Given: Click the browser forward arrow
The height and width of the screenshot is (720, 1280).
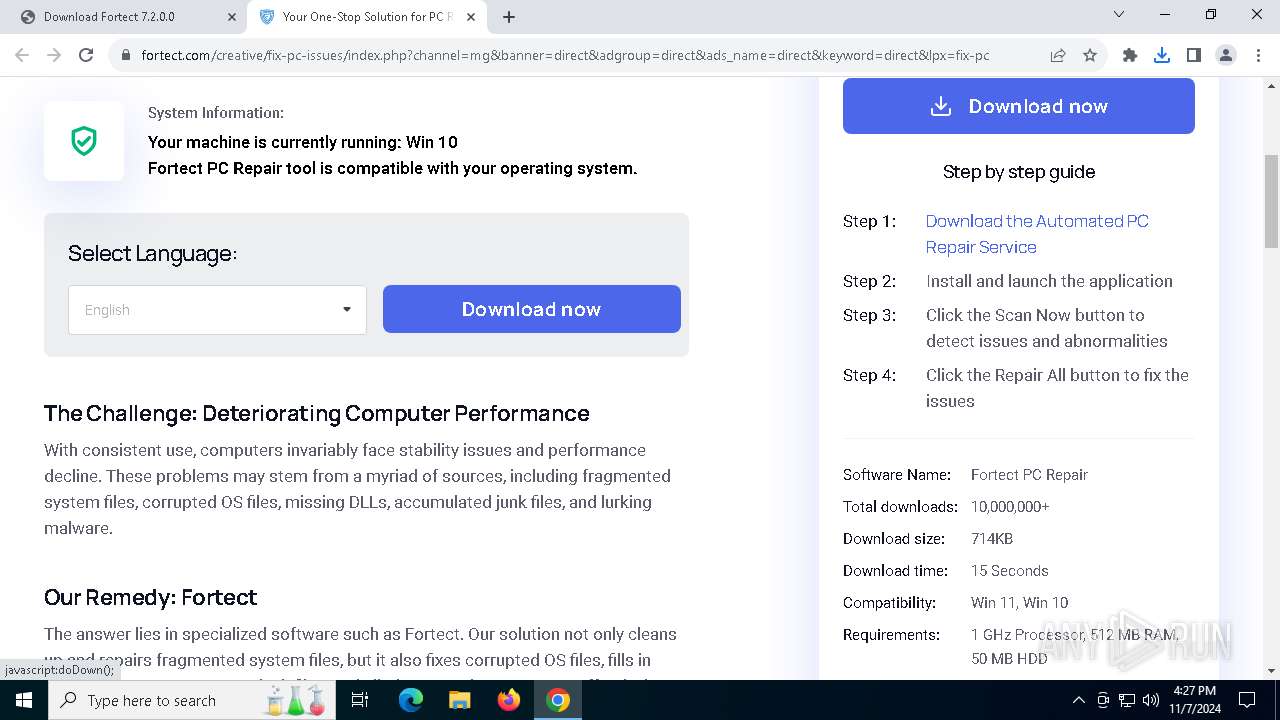Looking at the screenshot, I should click(54, 55).
